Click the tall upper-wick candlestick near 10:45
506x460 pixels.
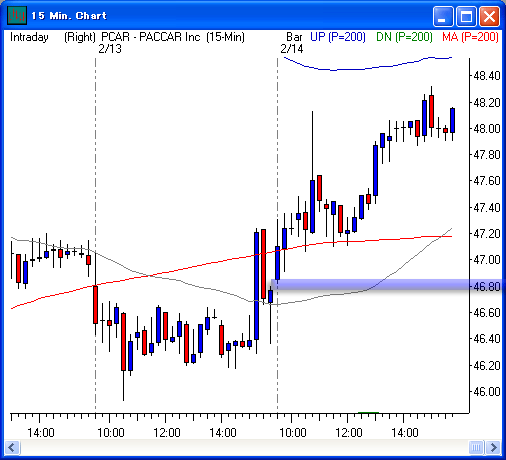tap(312, 172)
